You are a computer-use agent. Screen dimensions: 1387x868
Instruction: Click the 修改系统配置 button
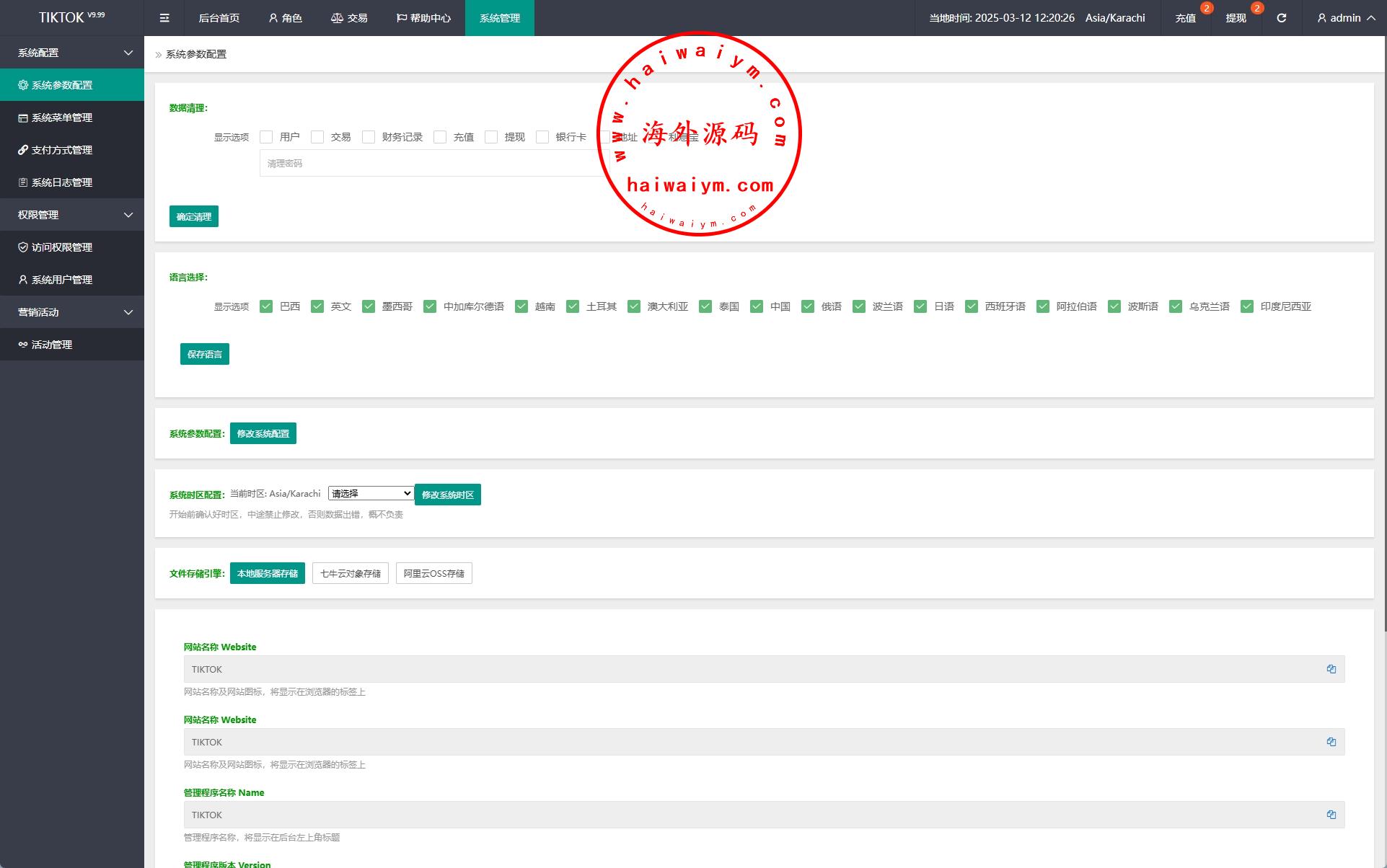click(x=263, y=433)
